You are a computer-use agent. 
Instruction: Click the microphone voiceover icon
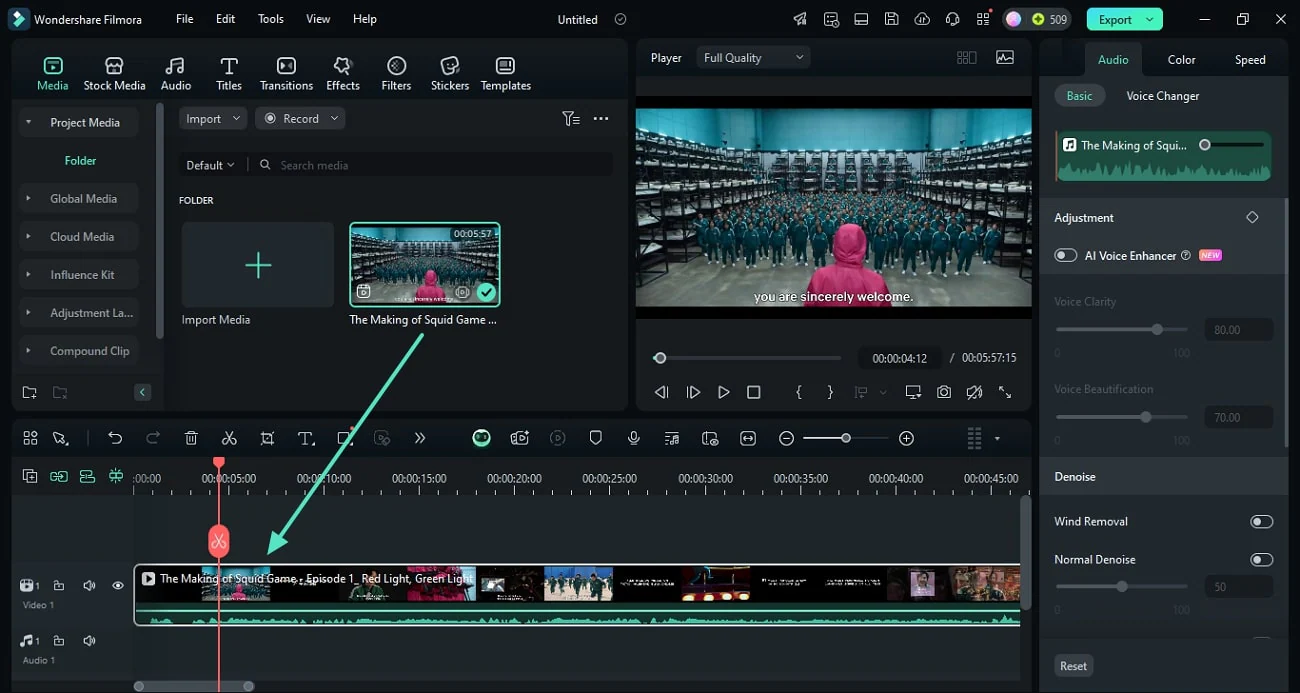[x=634, y=438]
